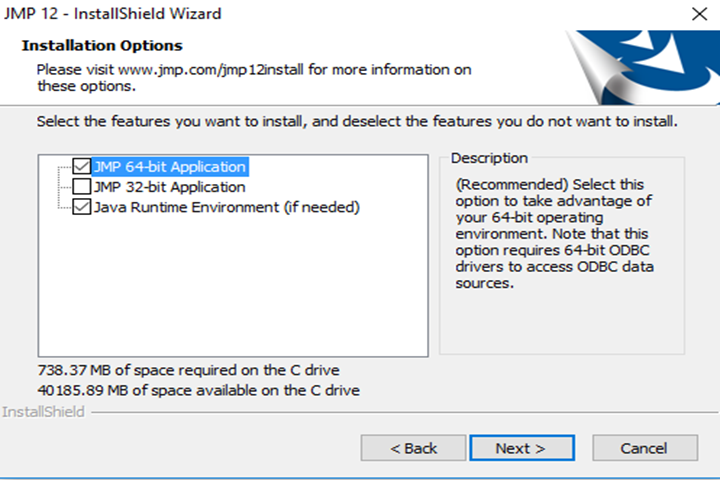This screenshot has height=480, width=720.
Task: Click the space available on C drive text
Action: [198, 390]
